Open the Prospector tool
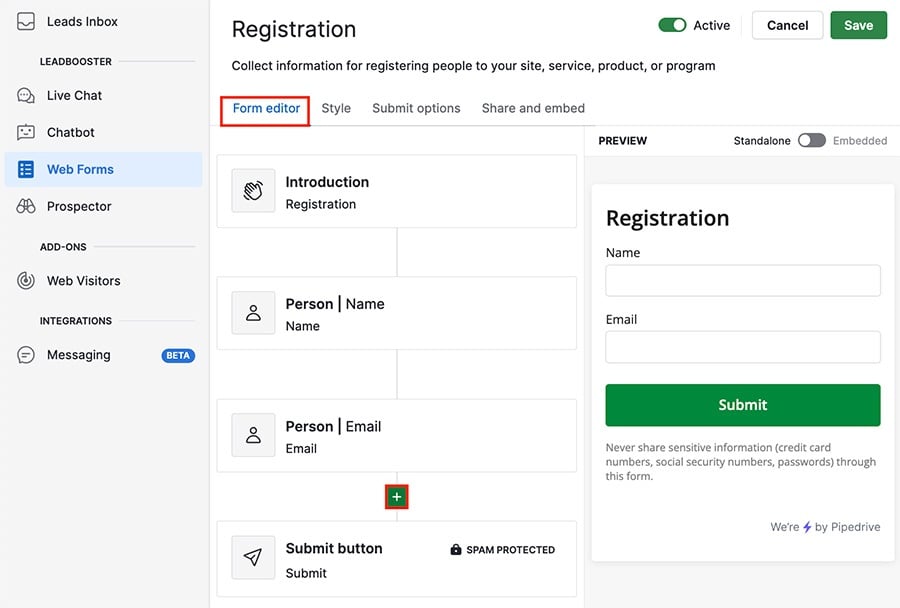The image size is (900, 608). click(80, 206)
